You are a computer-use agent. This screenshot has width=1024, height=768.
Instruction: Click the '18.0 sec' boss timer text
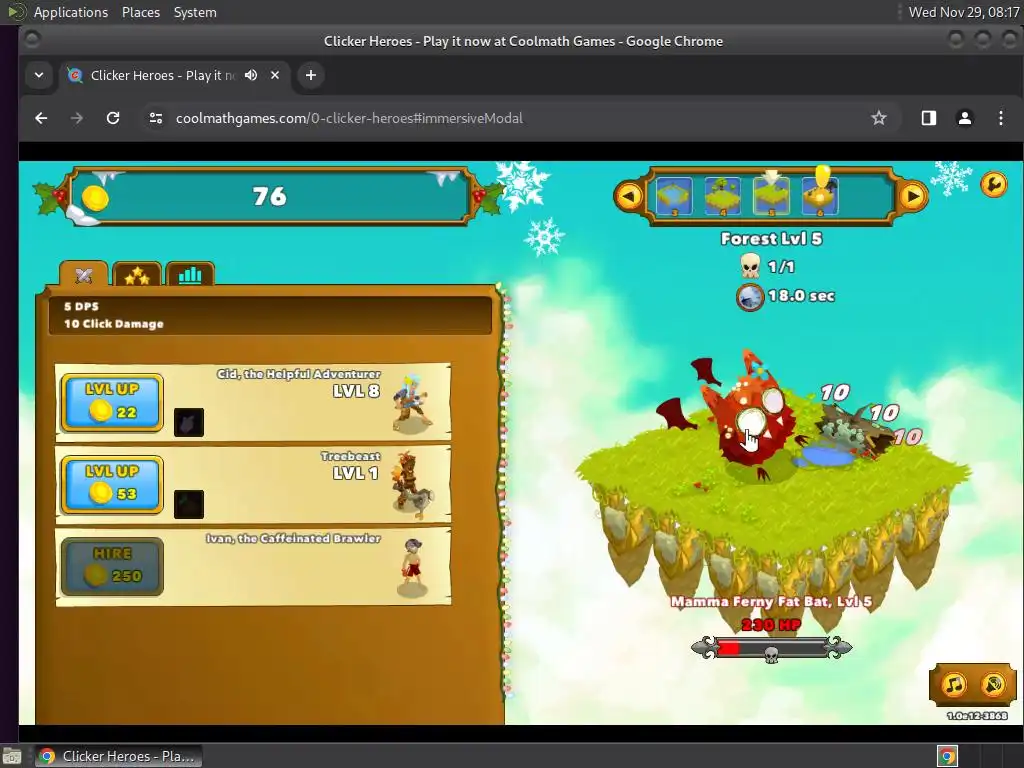(801, 296)
